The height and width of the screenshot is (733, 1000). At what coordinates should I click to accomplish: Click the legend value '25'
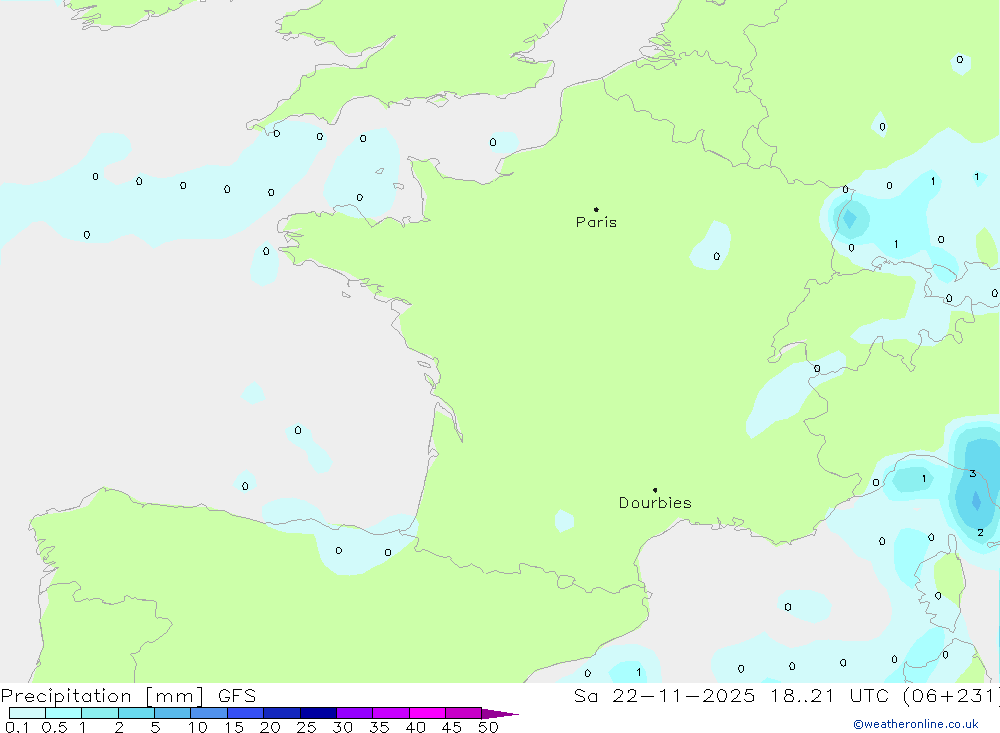[x=307, y=727]
